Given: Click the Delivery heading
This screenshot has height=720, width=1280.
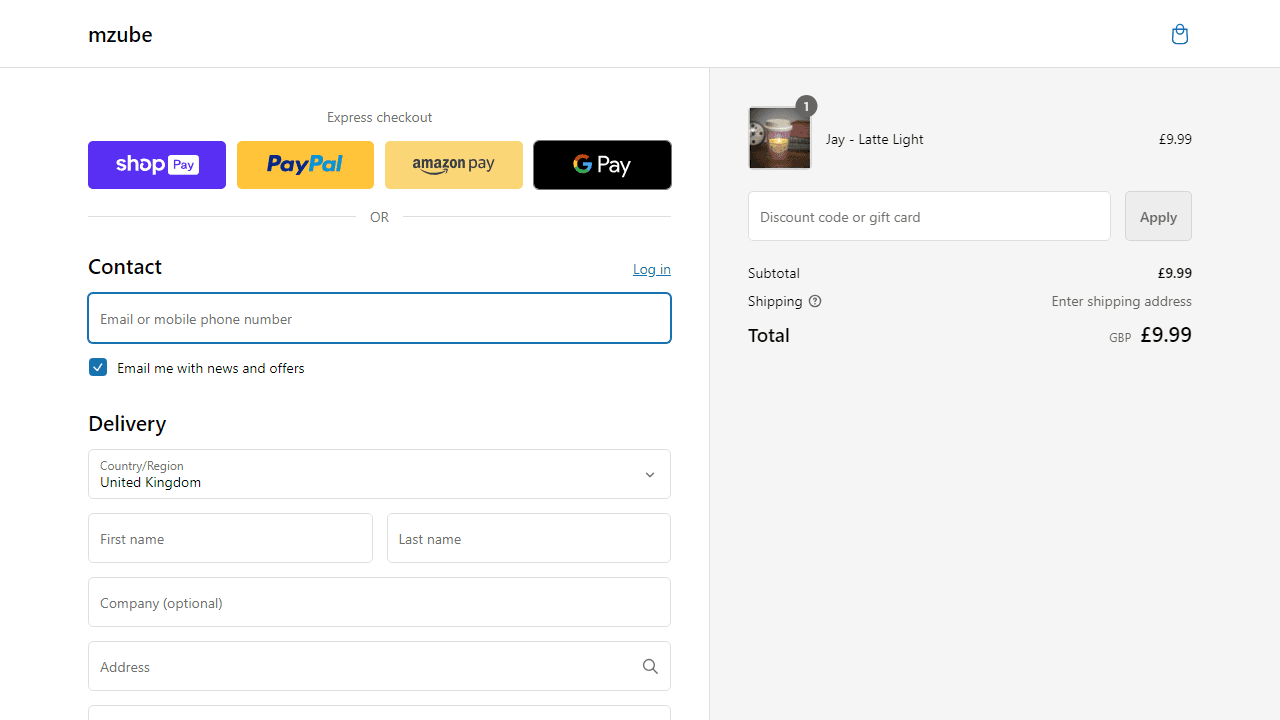Looking at the screenshot, I should 127,424.
